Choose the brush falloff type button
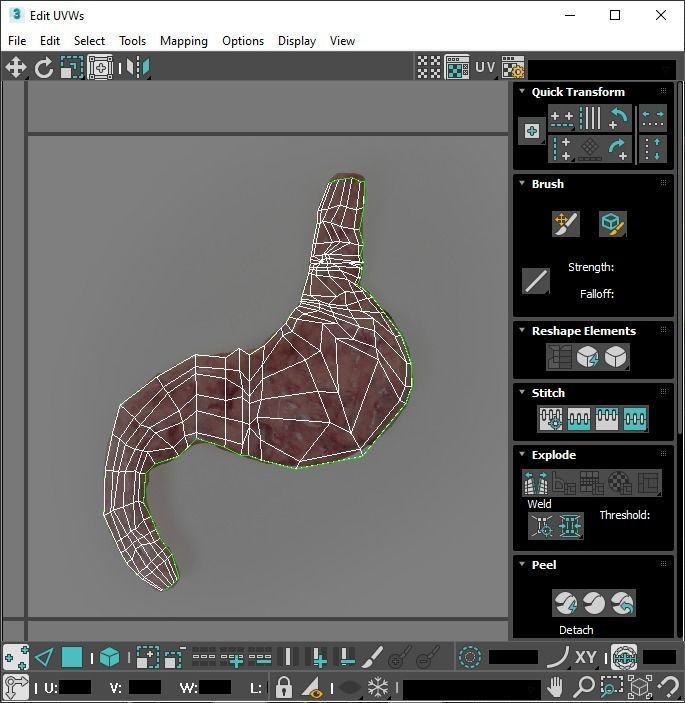 tap(536, 281)
